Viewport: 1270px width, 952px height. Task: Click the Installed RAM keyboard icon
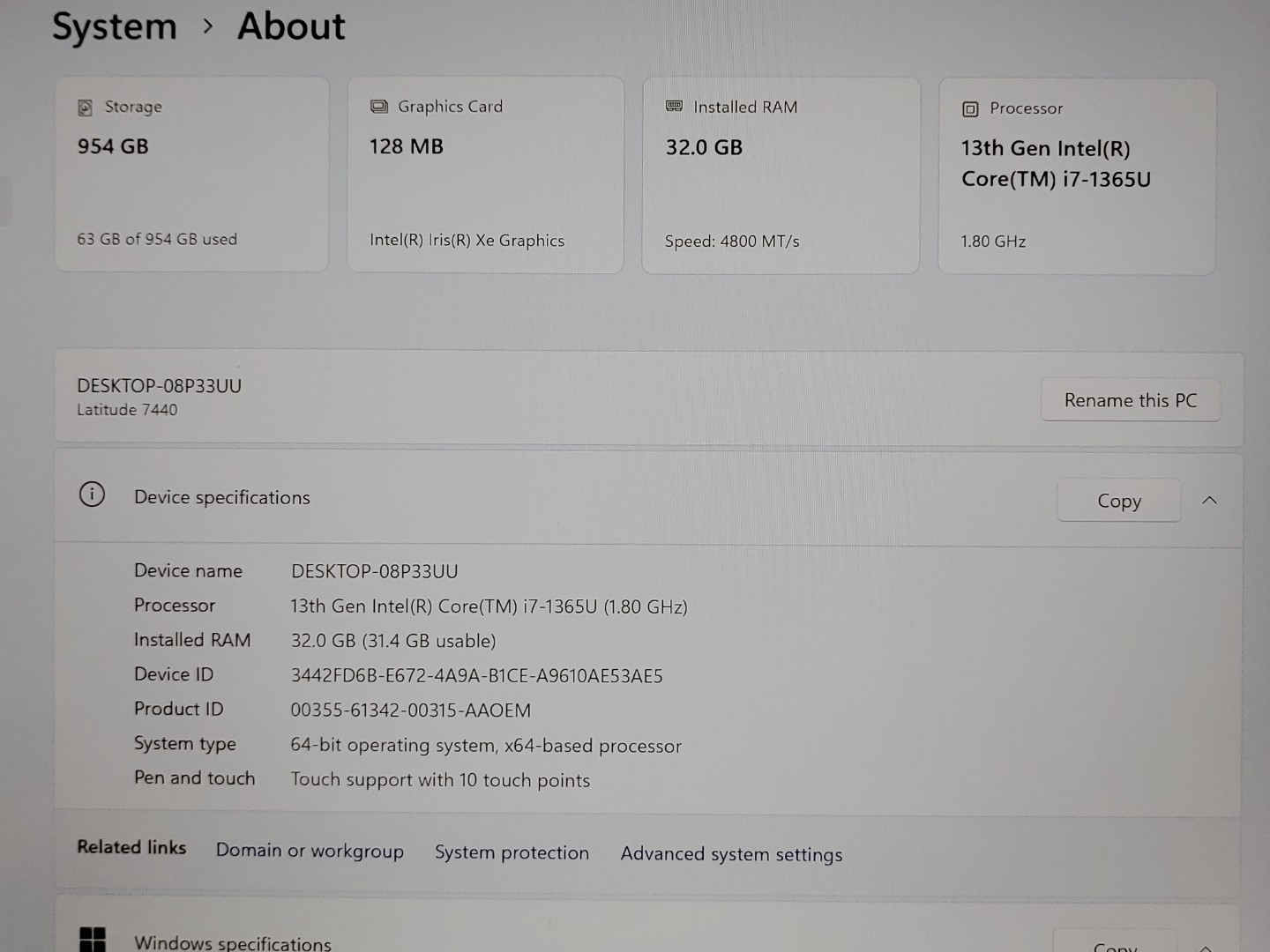675,106
